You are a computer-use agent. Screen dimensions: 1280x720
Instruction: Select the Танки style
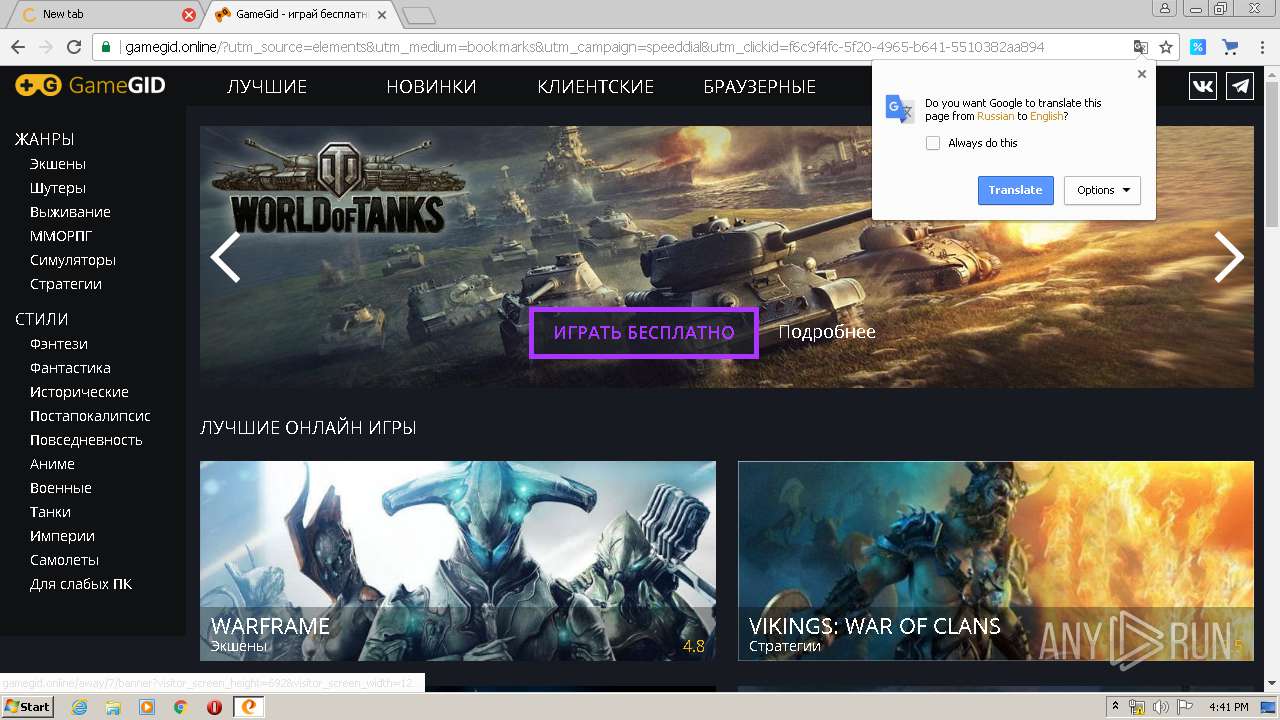click(x=50, y=512)
